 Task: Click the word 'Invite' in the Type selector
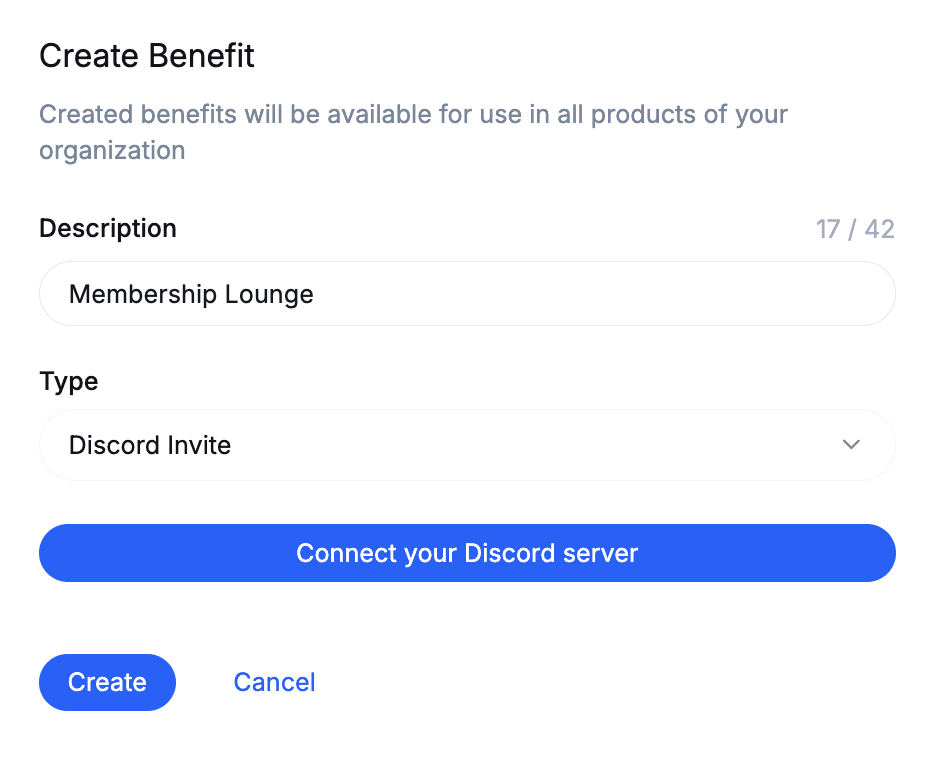(199, 446)
